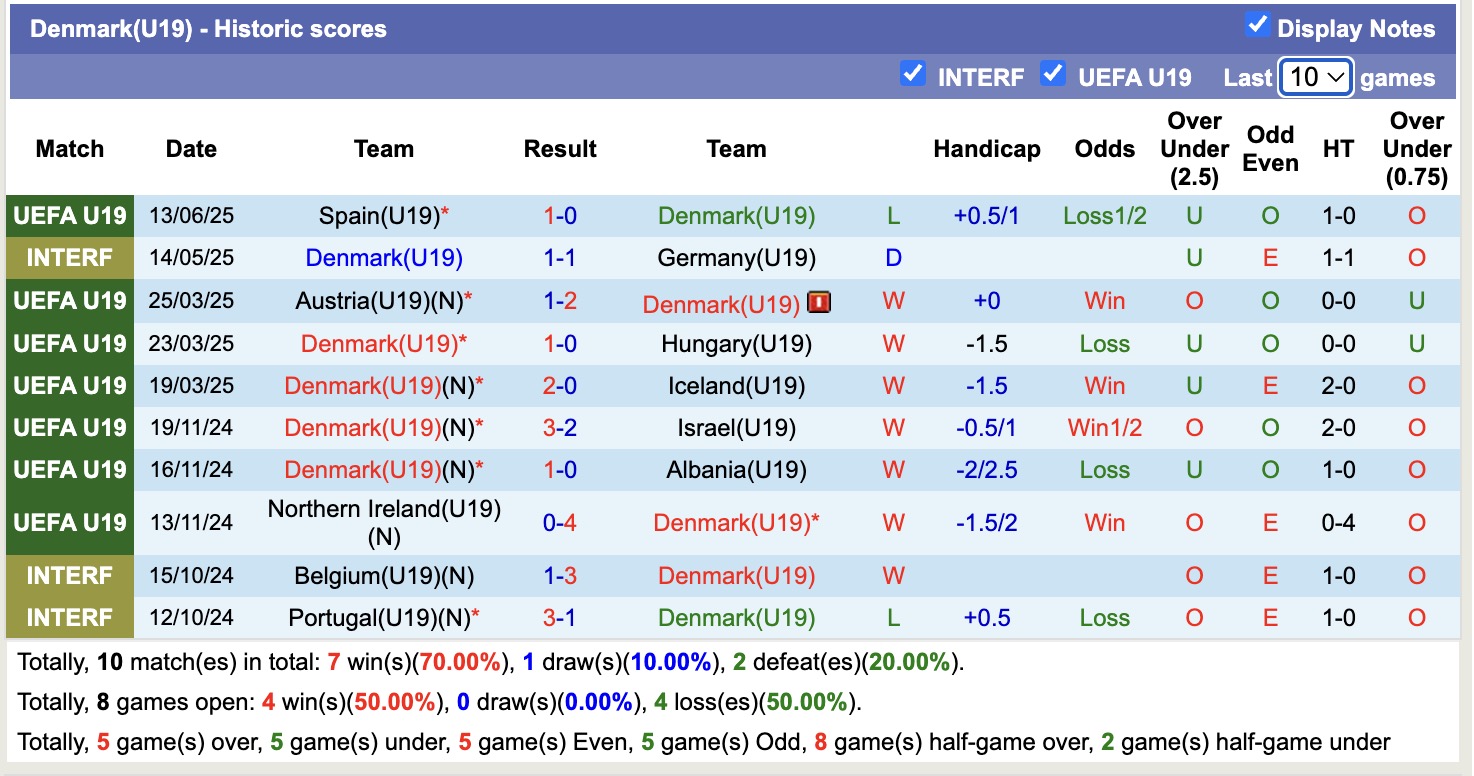Open Spain(U19) team link
Viewport: 1474px width, 776px height.
(x=379, y=216)
